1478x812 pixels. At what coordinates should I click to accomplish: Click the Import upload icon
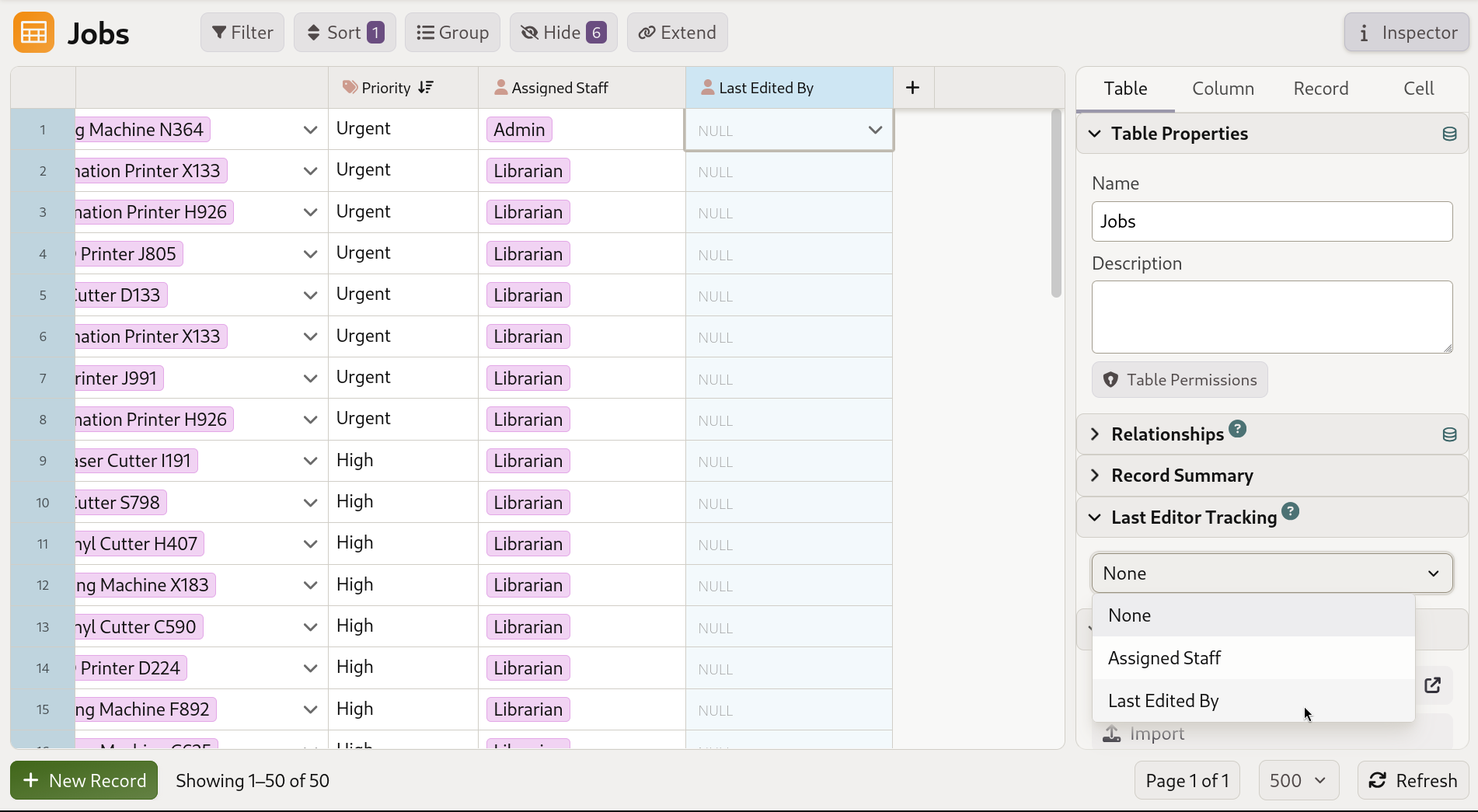1110,733
